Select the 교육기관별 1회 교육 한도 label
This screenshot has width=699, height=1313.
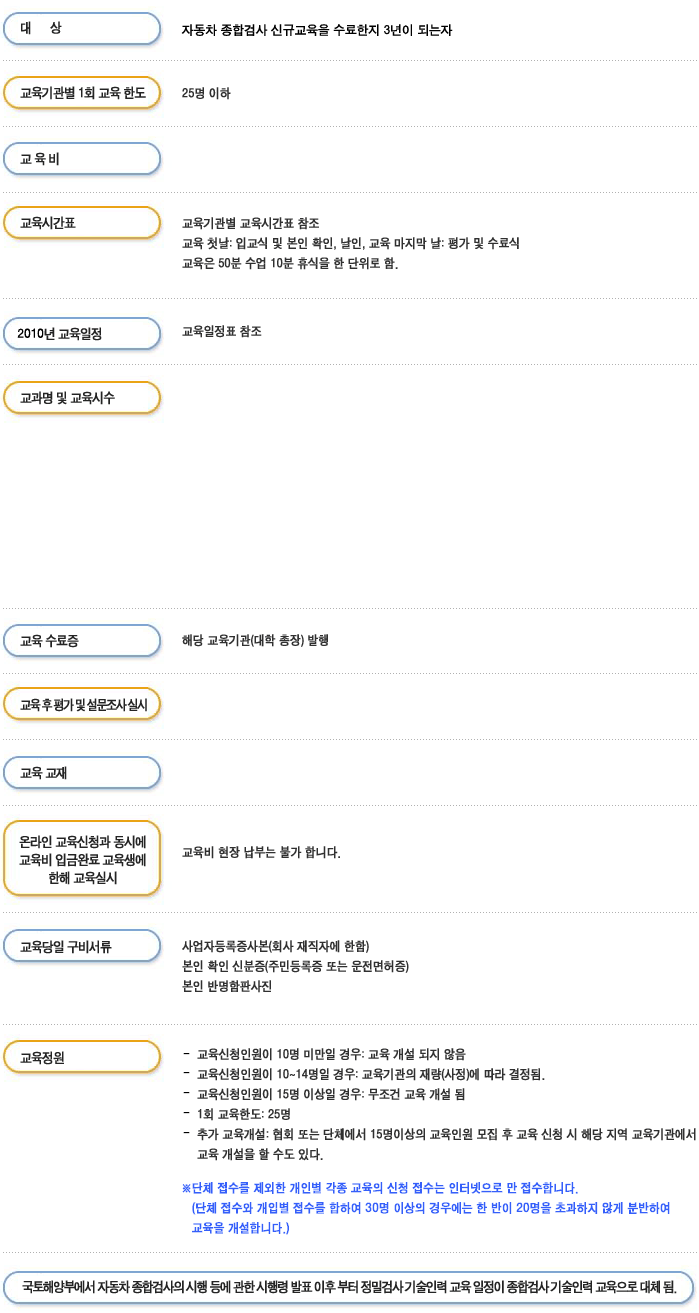click(x=82, y=93)
